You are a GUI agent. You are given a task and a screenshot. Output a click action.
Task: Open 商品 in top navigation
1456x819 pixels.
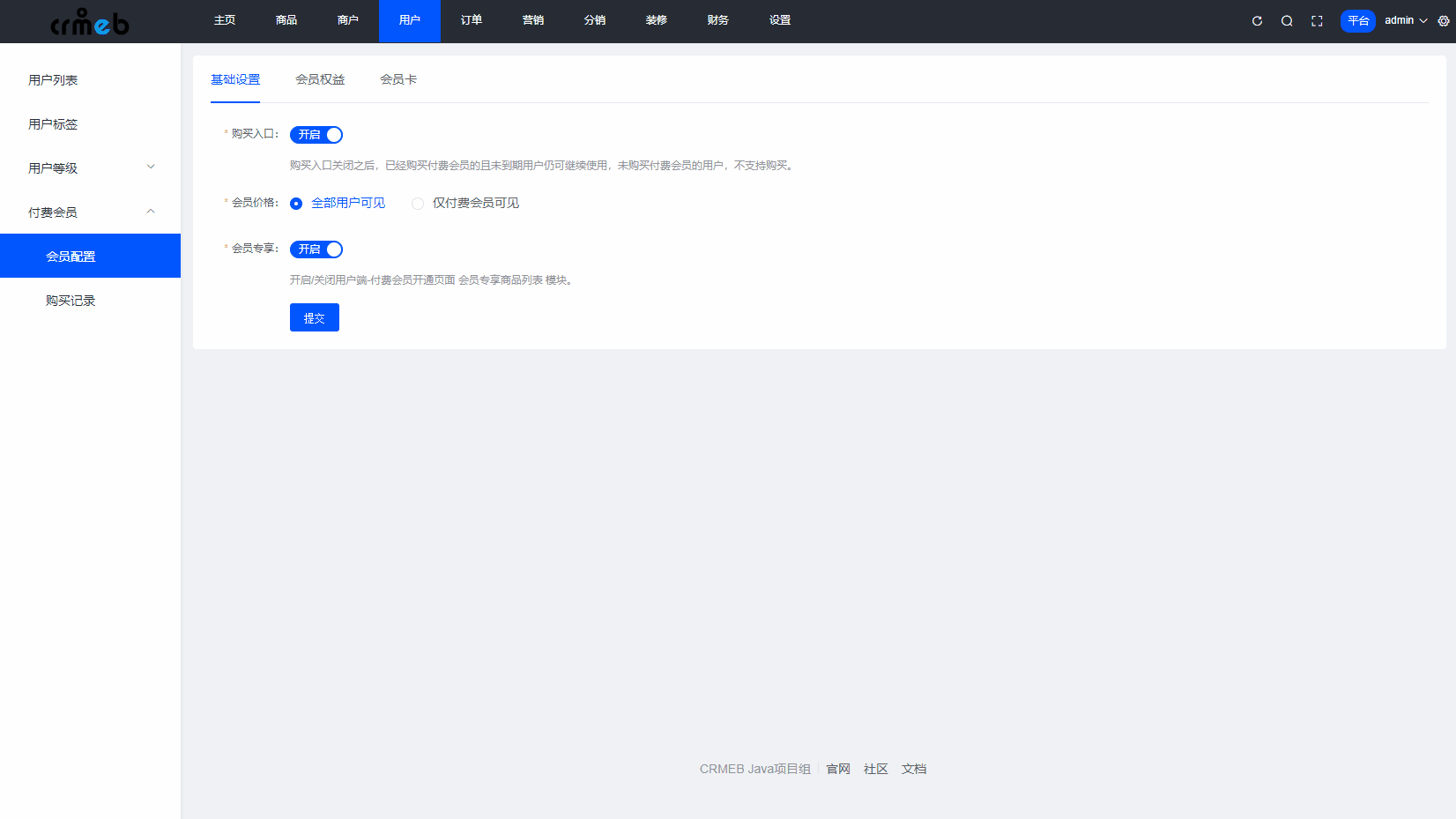click(286, 20)
